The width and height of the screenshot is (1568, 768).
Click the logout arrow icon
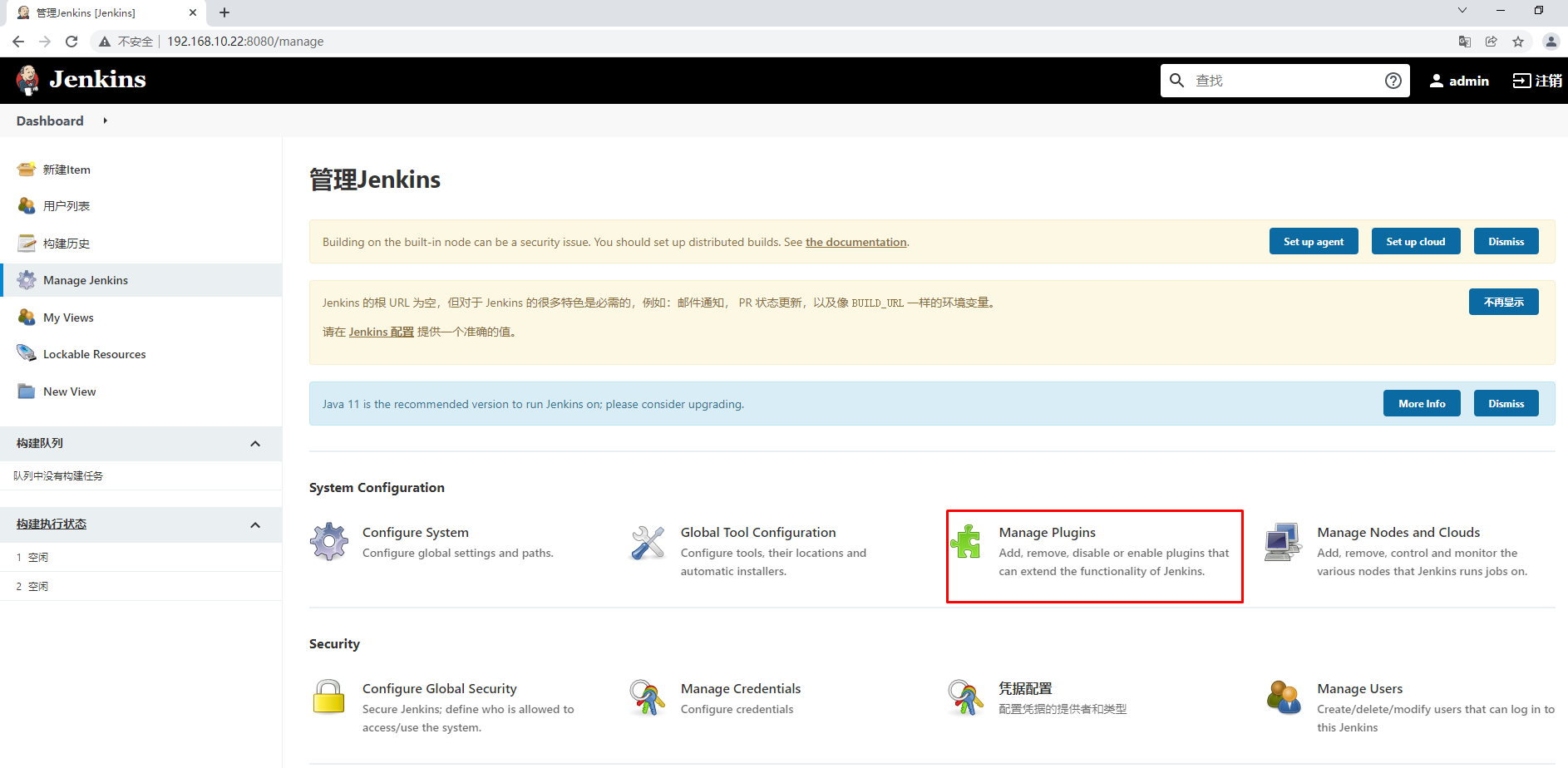tap(1521, 81)
